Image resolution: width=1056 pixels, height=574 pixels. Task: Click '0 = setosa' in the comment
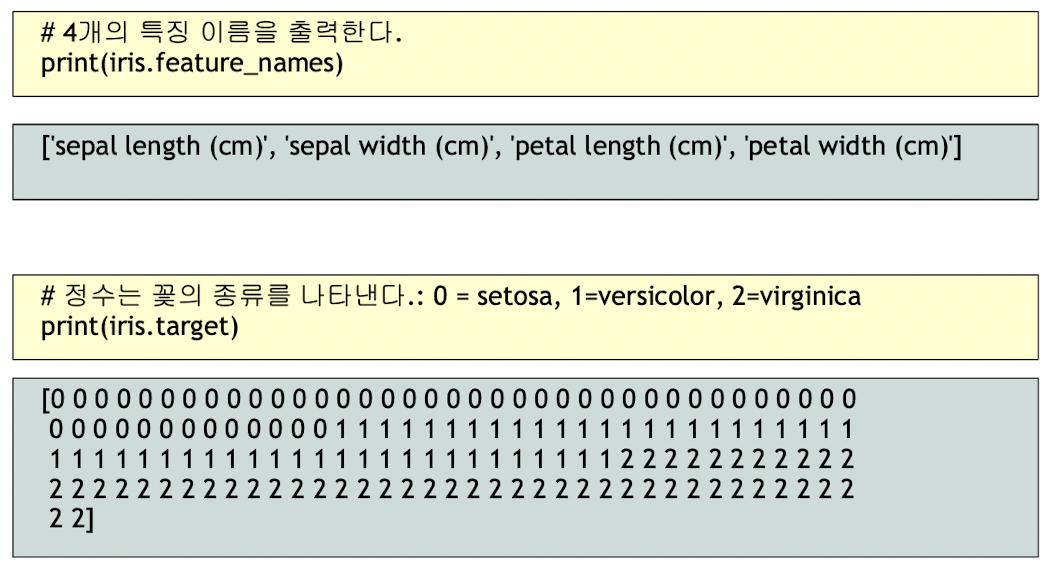coord(493,296)
